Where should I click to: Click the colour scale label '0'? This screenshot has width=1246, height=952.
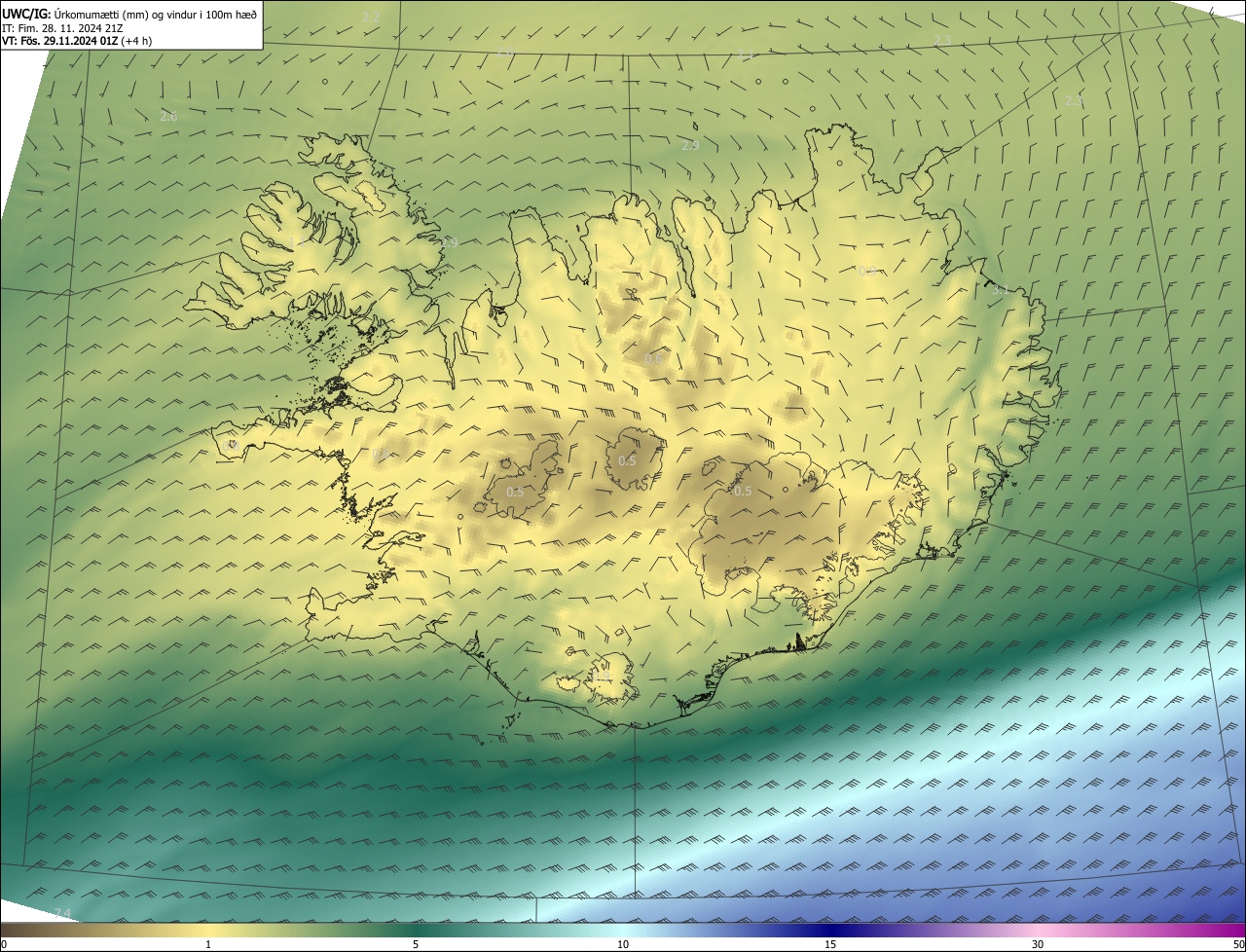click(4, 944)
